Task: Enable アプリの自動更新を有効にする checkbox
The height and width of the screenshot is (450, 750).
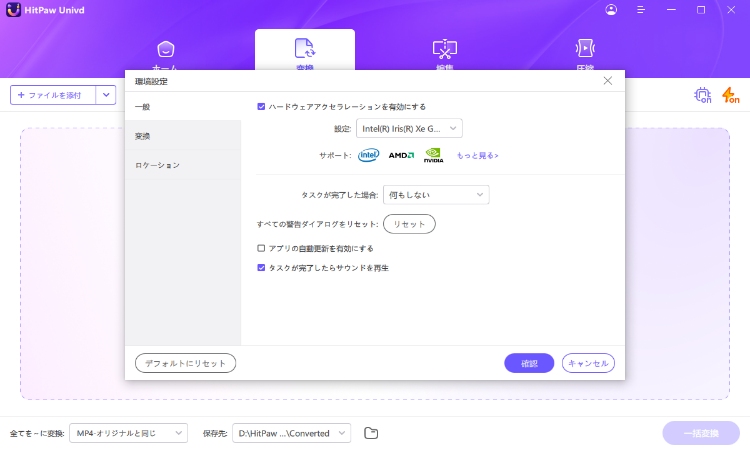Action: point(262,248)
